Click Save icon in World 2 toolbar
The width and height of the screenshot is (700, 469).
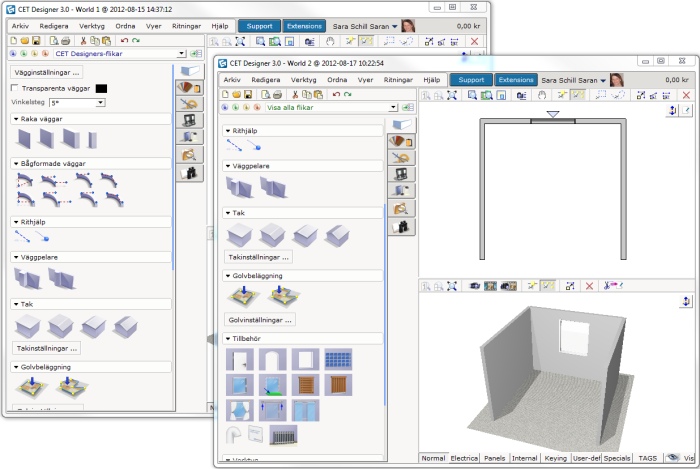(248, 94)
